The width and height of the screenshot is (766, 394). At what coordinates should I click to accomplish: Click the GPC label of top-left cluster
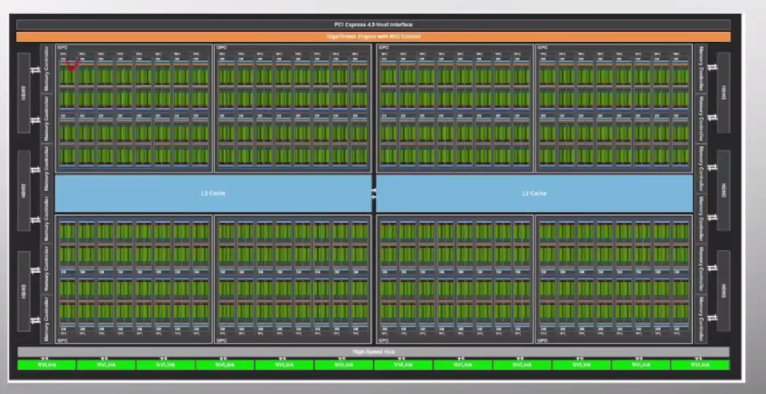(62, 47)
